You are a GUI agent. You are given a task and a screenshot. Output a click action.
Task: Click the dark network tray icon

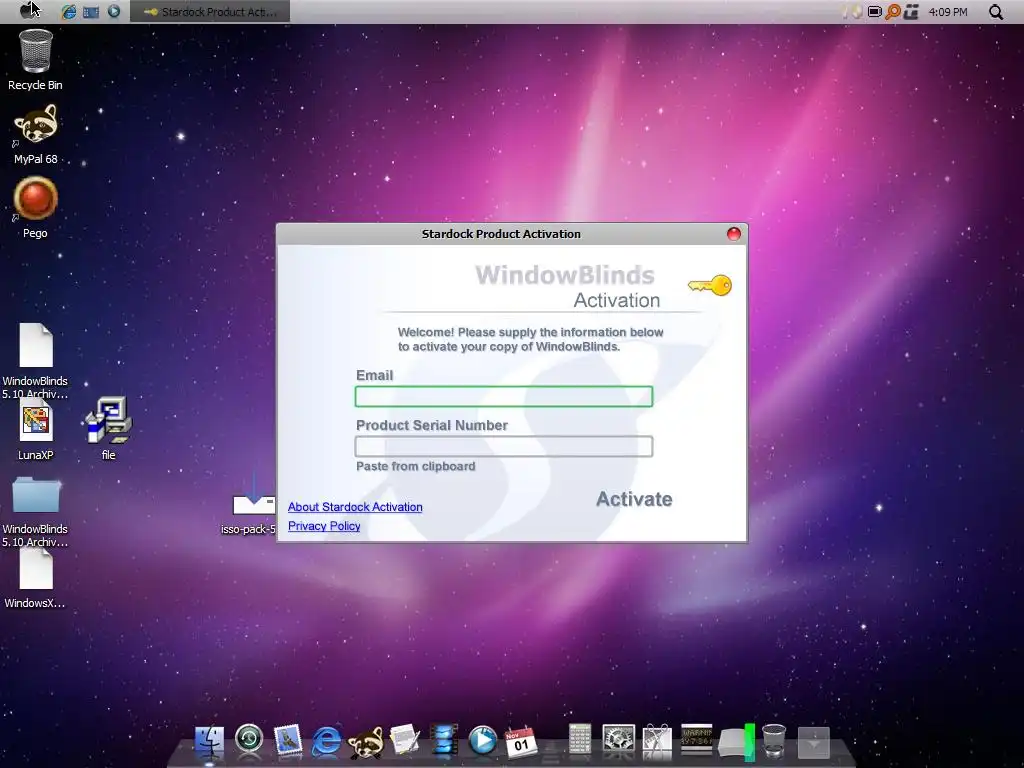click(x=911, y=12)
